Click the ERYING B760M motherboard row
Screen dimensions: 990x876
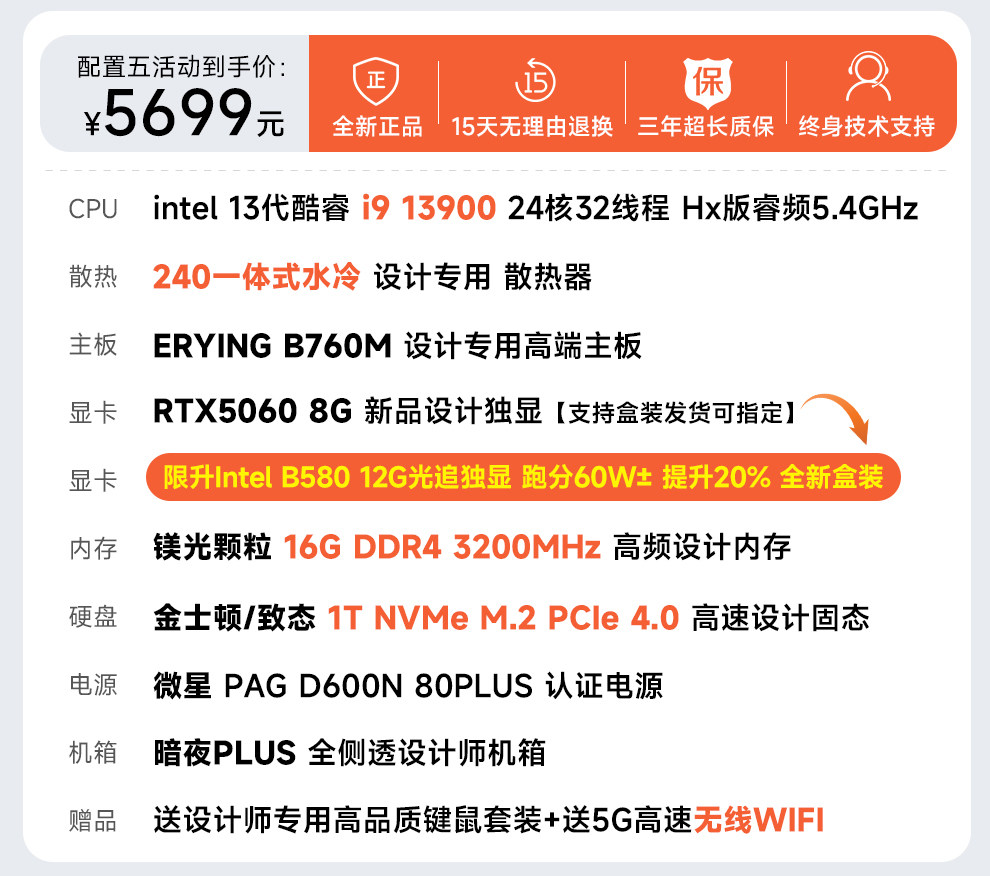point(397,345)
